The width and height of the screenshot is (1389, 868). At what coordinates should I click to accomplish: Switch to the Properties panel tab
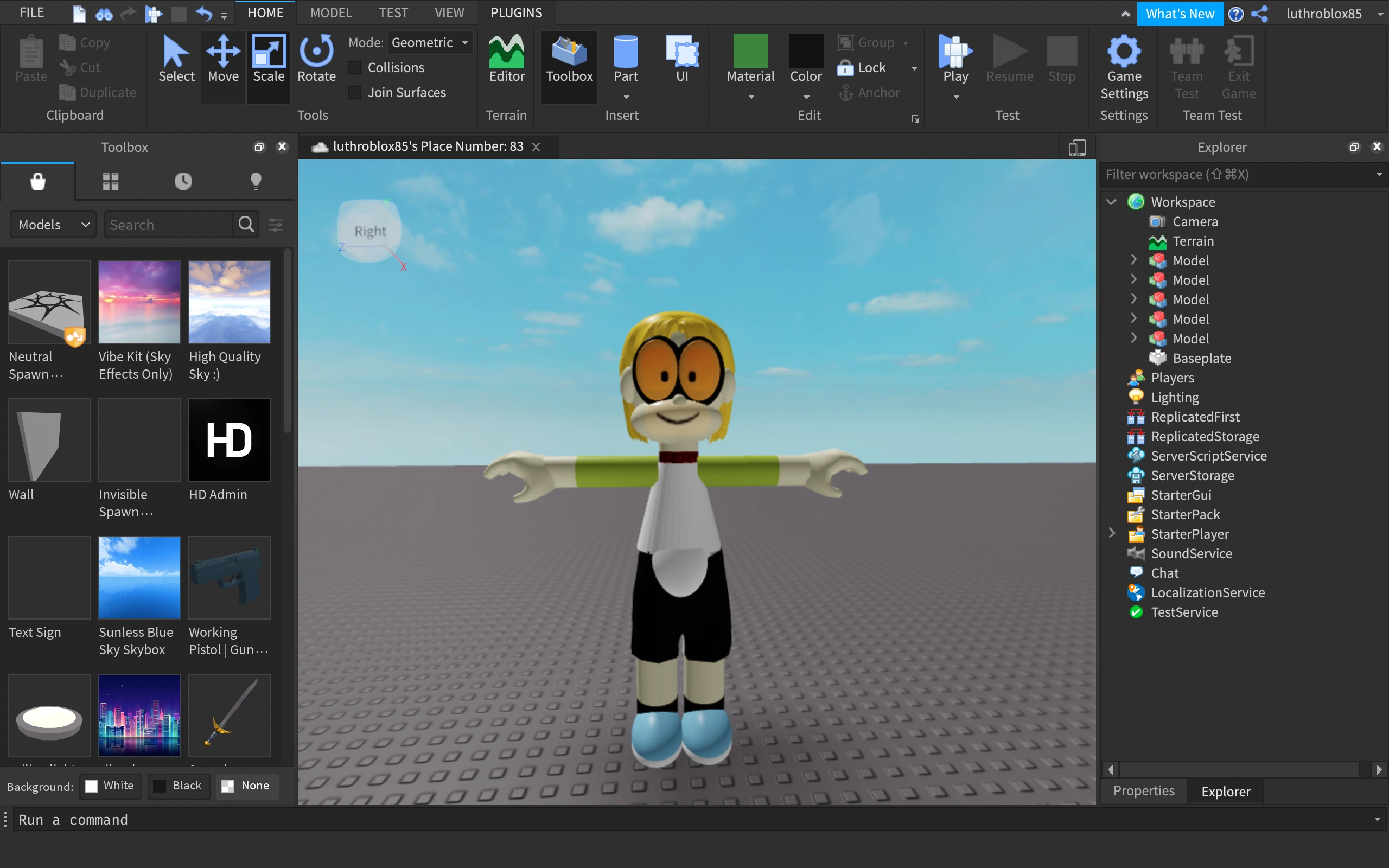click(1143, 791)
